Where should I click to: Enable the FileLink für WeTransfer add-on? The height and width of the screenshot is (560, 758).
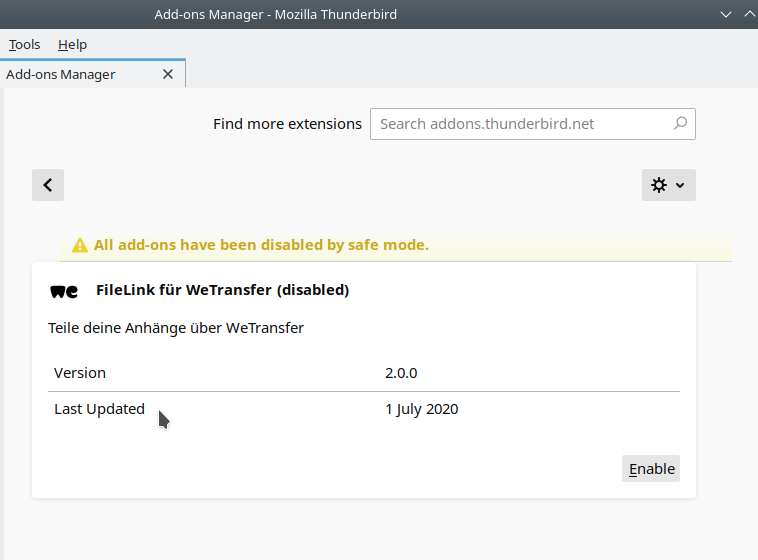point(651,469)
